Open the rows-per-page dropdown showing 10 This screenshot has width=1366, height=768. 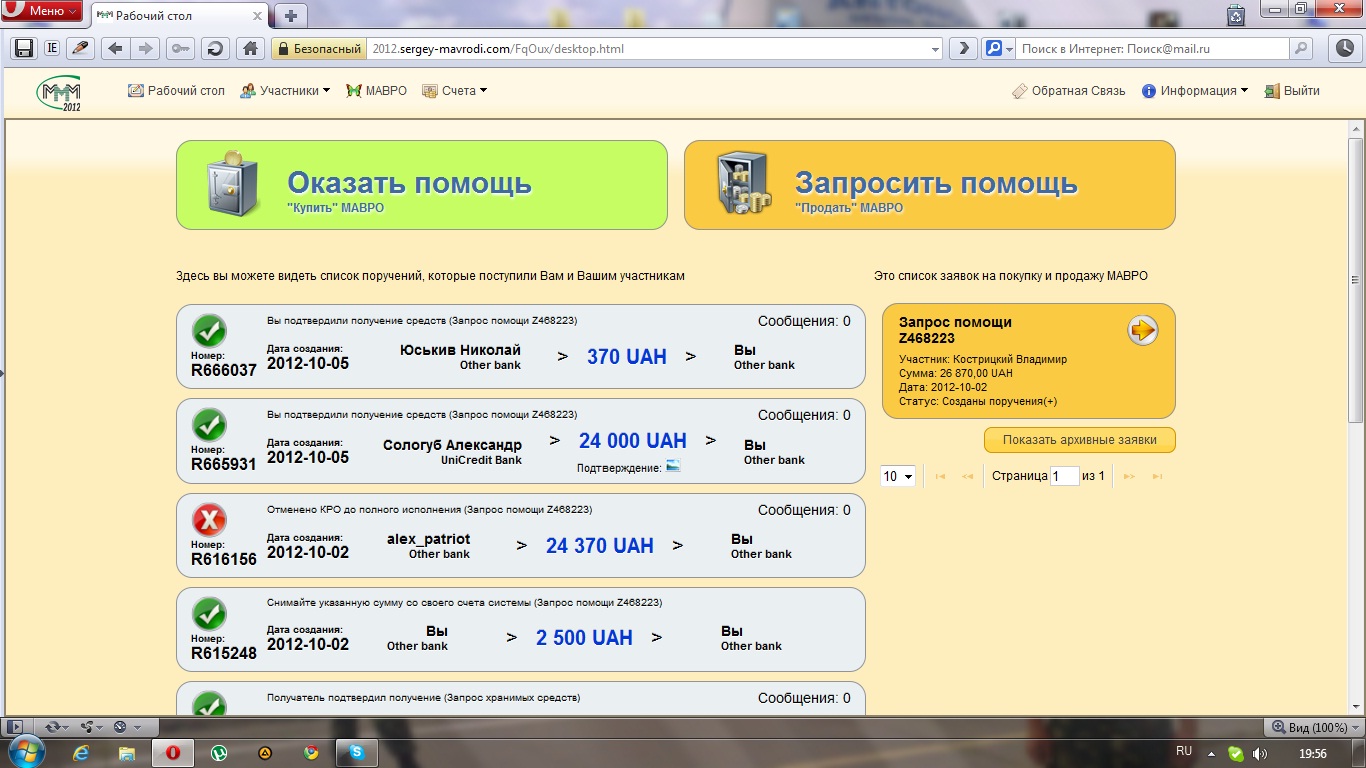click(898, 476)
